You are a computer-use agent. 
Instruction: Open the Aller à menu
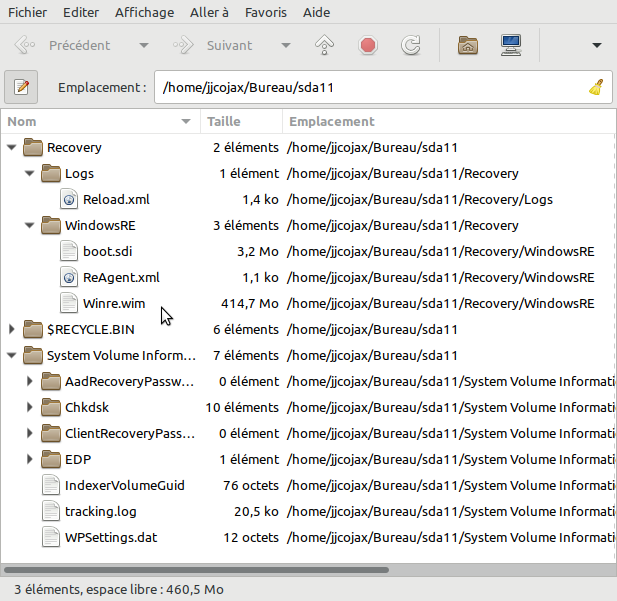click(x=209, y=12)
